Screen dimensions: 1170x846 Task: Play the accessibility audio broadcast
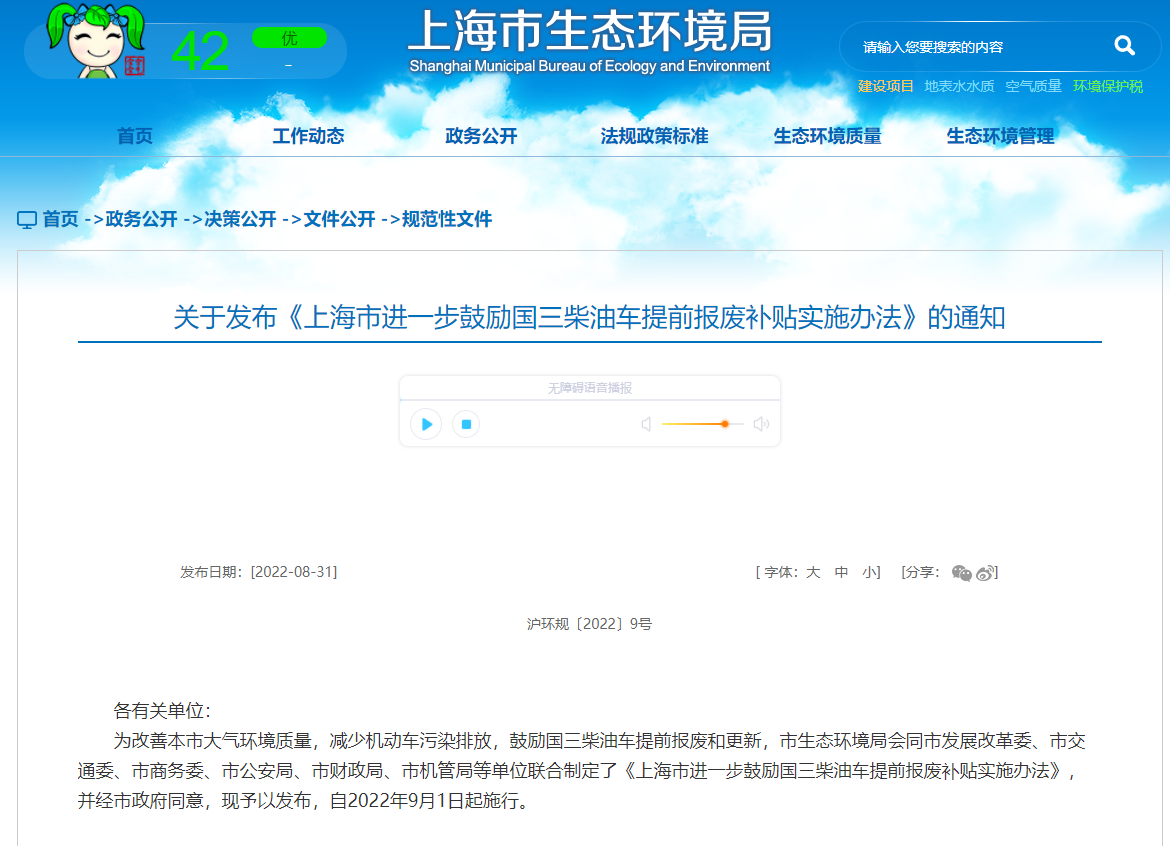[x=426, y=424]
